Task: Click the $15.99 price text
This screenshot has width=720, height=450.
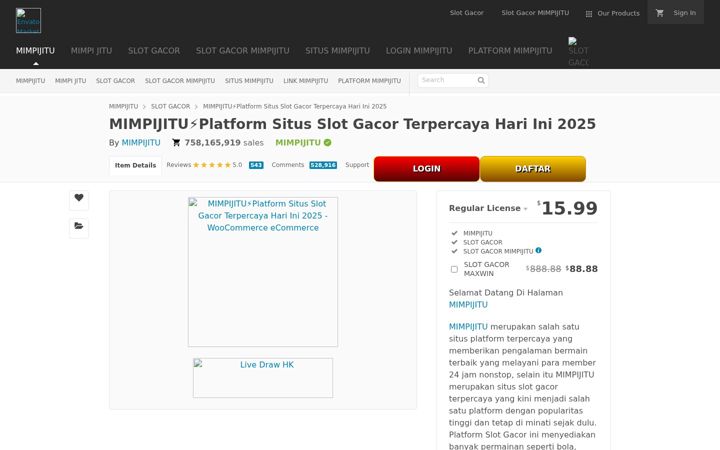Action: [x=568, y=208]
